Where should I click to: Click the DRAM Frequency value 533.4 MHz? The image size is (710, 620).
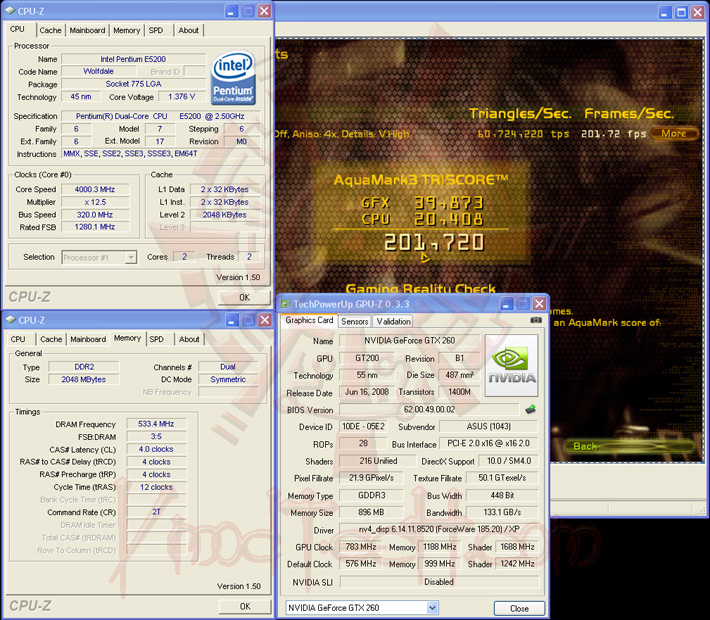(156, 424)
